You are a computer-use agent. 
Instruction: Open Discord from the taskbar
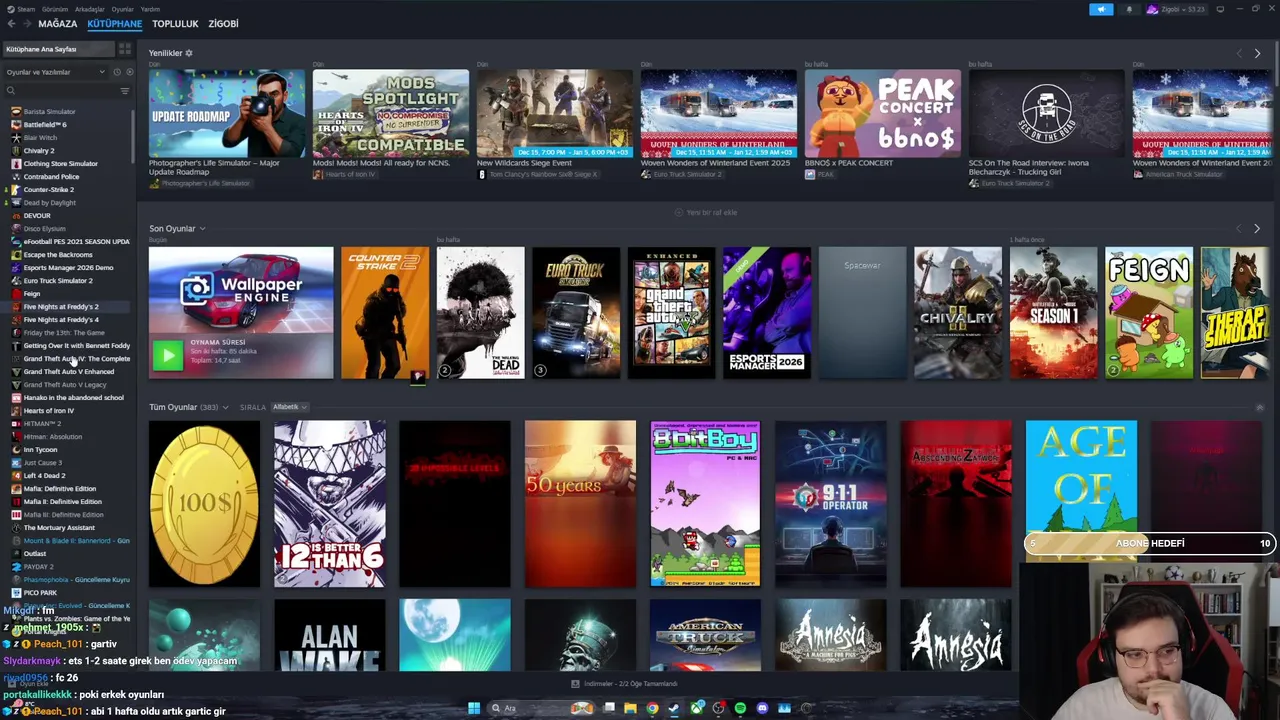click(x=762, y=708)
